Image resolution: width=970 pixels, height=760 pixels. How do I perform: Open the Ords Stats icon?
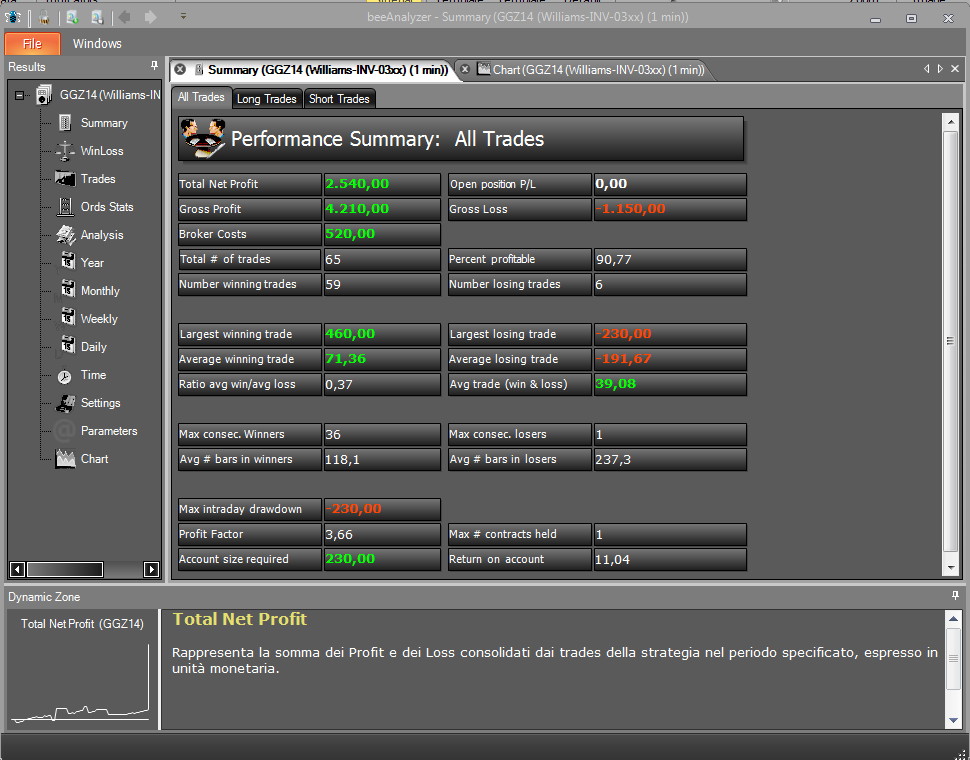coord(65,207)
